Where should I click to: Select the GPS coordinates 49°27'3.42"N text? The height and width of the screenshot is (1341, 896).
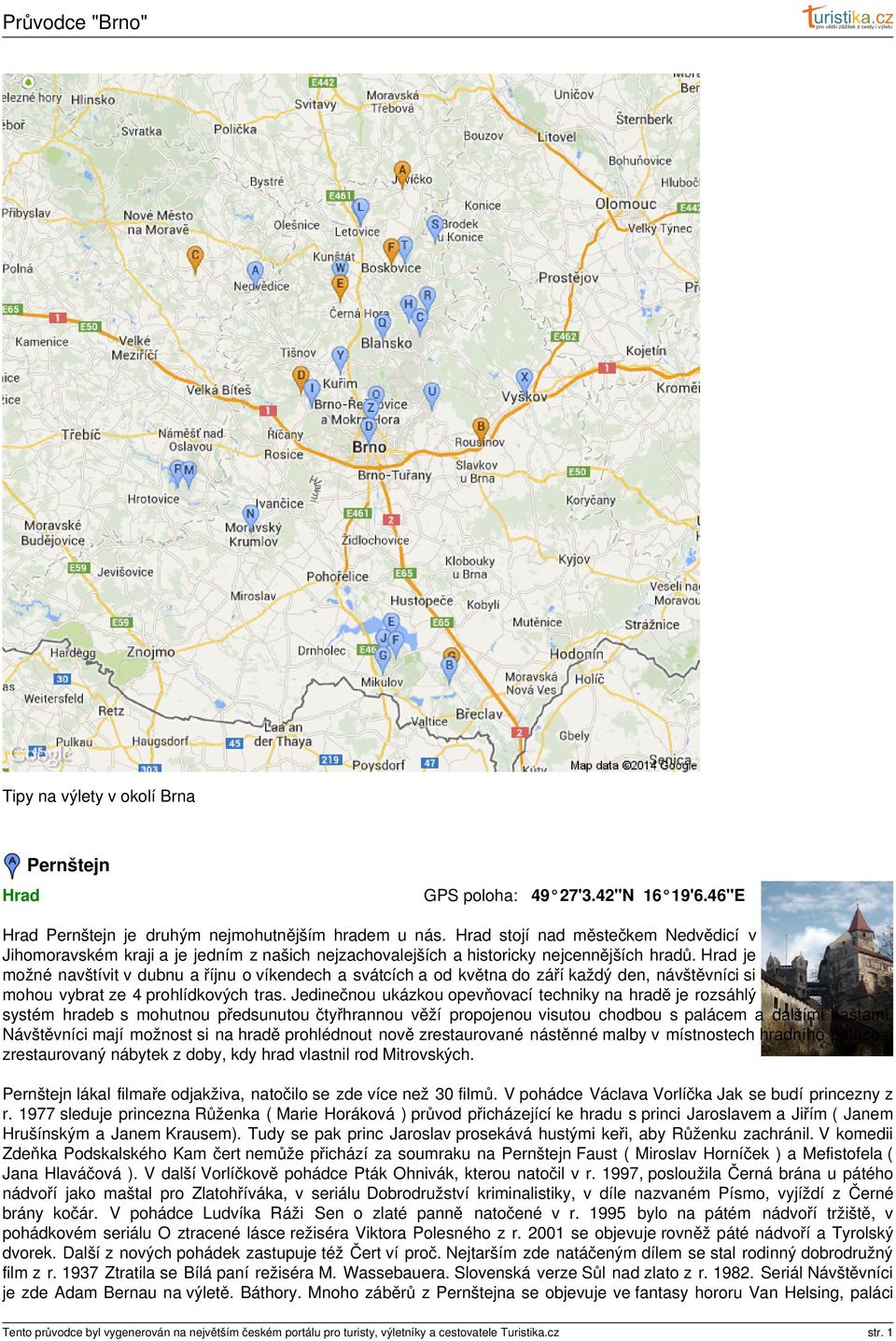pyautogui.click(x=581, y=896)
